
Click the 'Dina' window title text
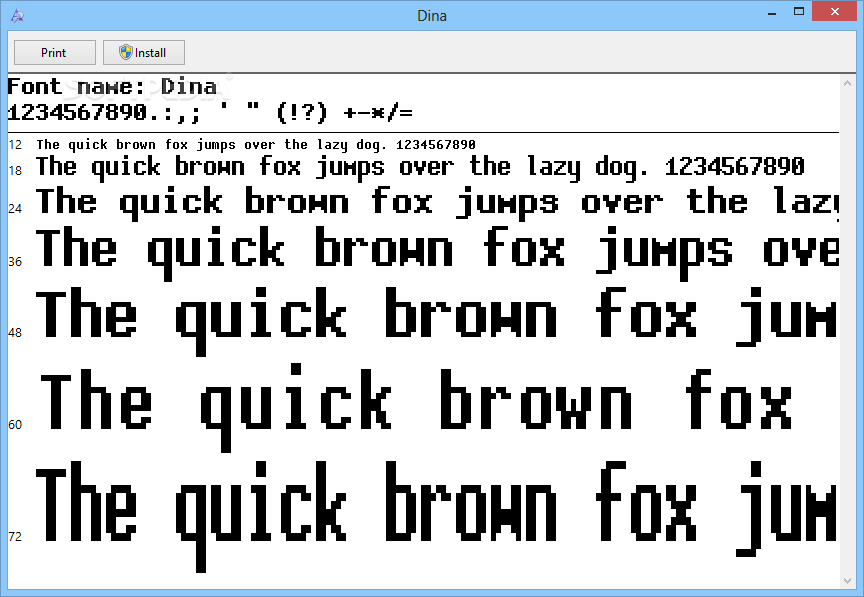tap(431, 15)
